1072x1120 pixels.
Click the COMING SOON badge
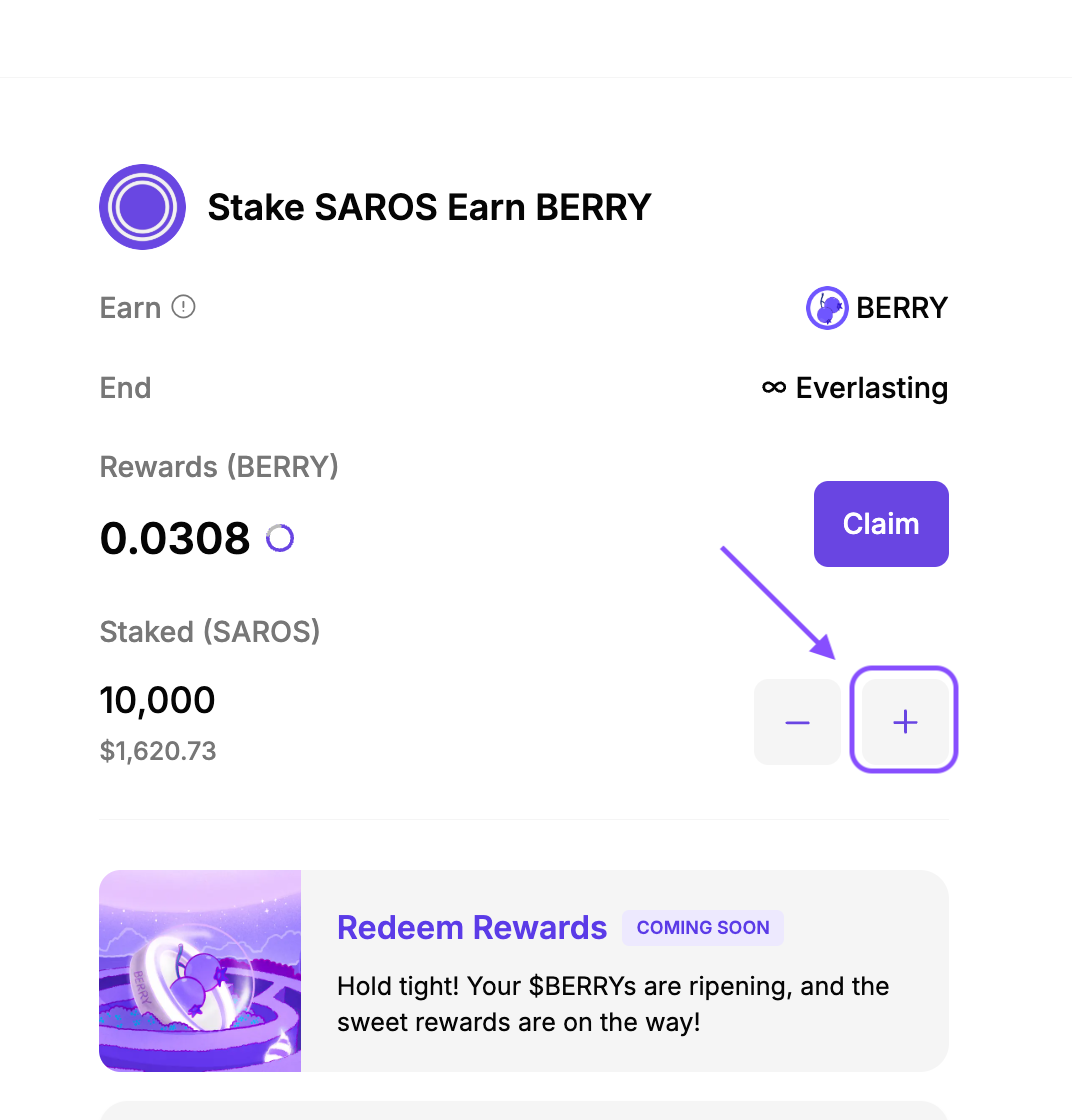[x=703, y=928]
